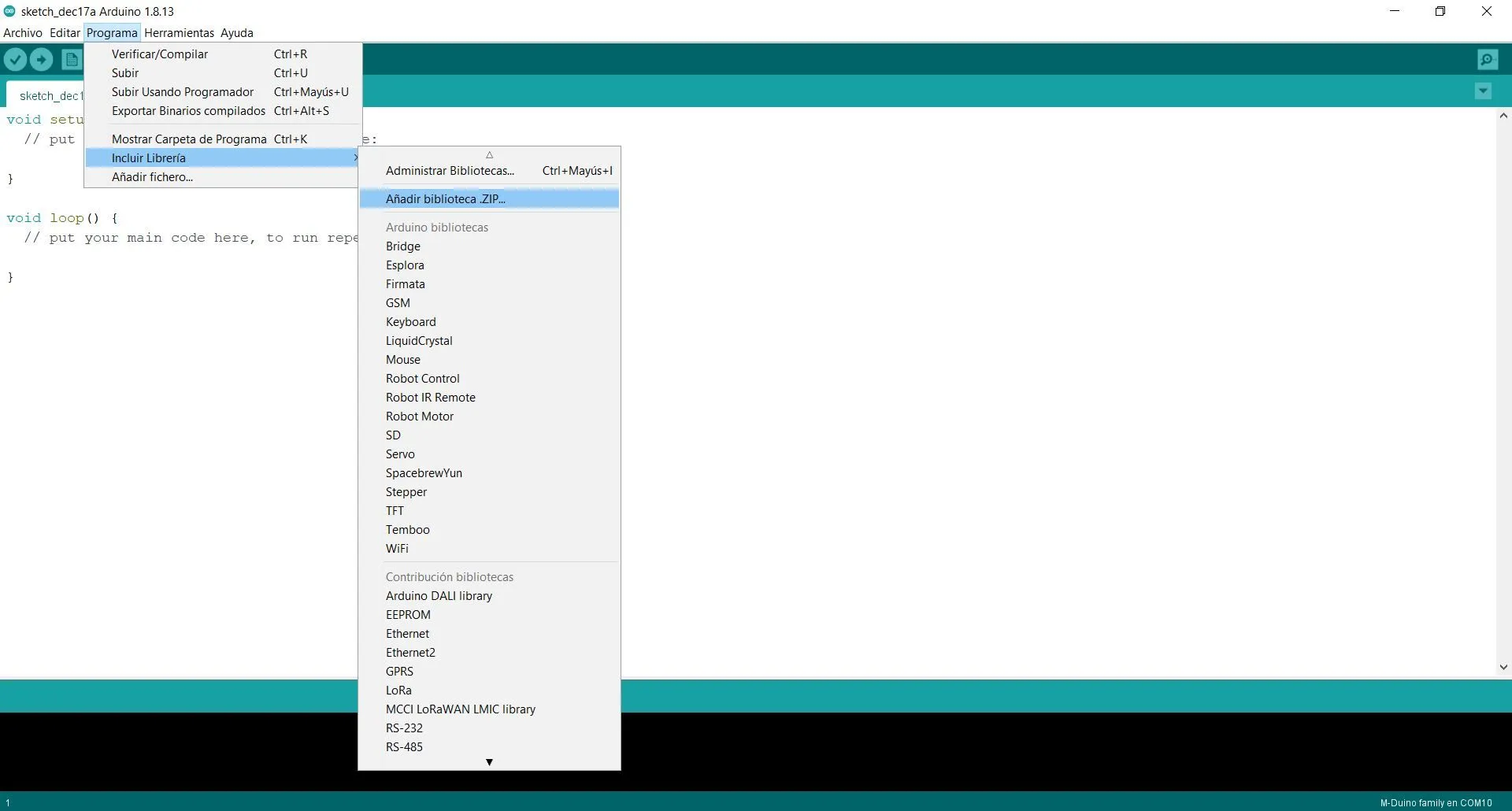Open the tab options dropdown arrow
Viewport: 1512px width, 811px height.
tap(1483, 91)
